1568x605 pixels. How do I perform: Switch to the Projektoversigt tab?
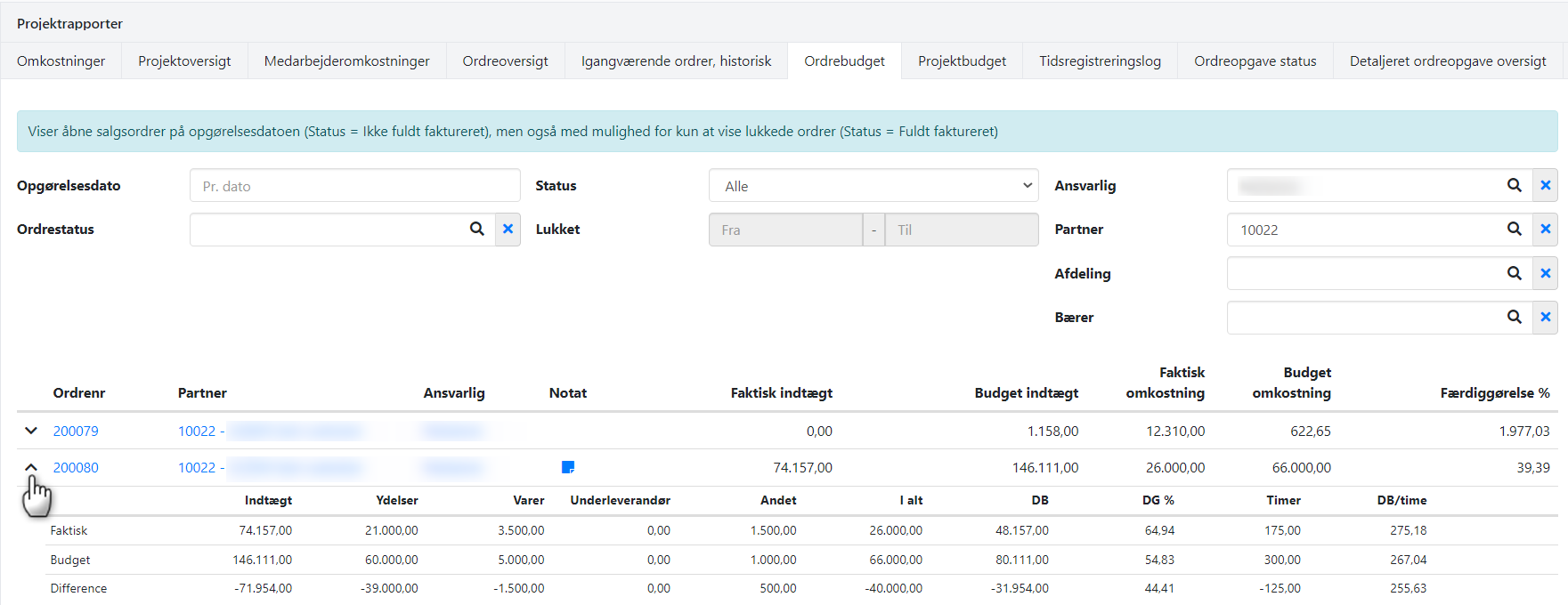point(184,60)
